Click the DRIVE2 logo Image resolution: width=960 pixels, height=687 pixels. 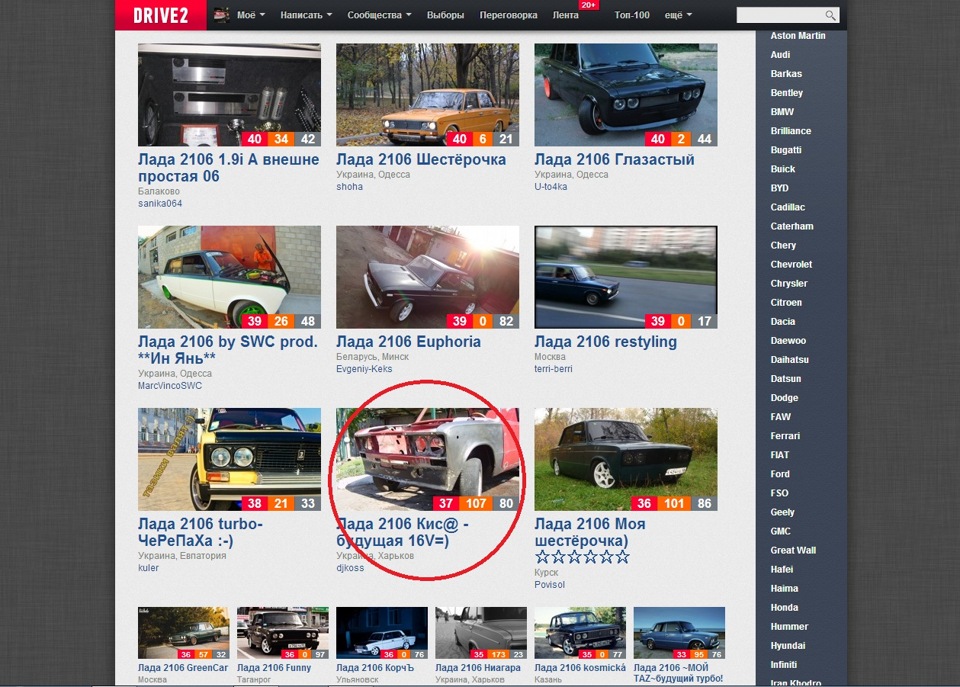[160, 15]
